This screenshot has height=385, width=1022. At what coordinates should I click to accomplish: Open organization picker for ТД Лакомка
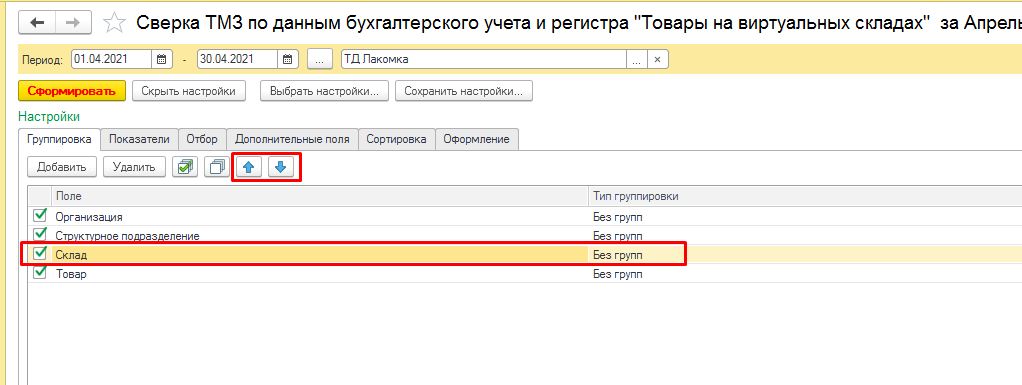tap(636, 59)
